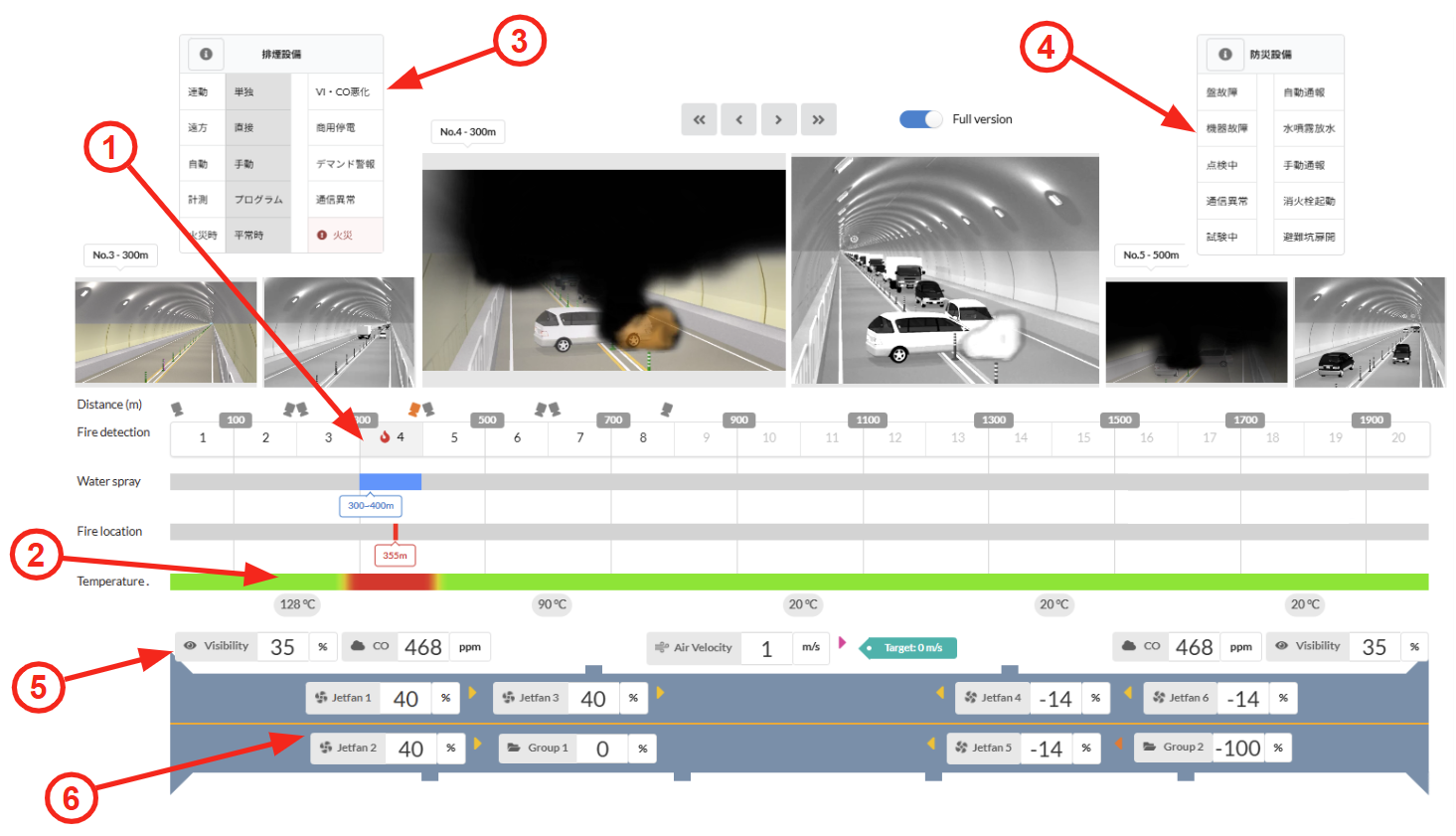Select 平常時 state
The image size is (1456, 836).
point(258,236)
